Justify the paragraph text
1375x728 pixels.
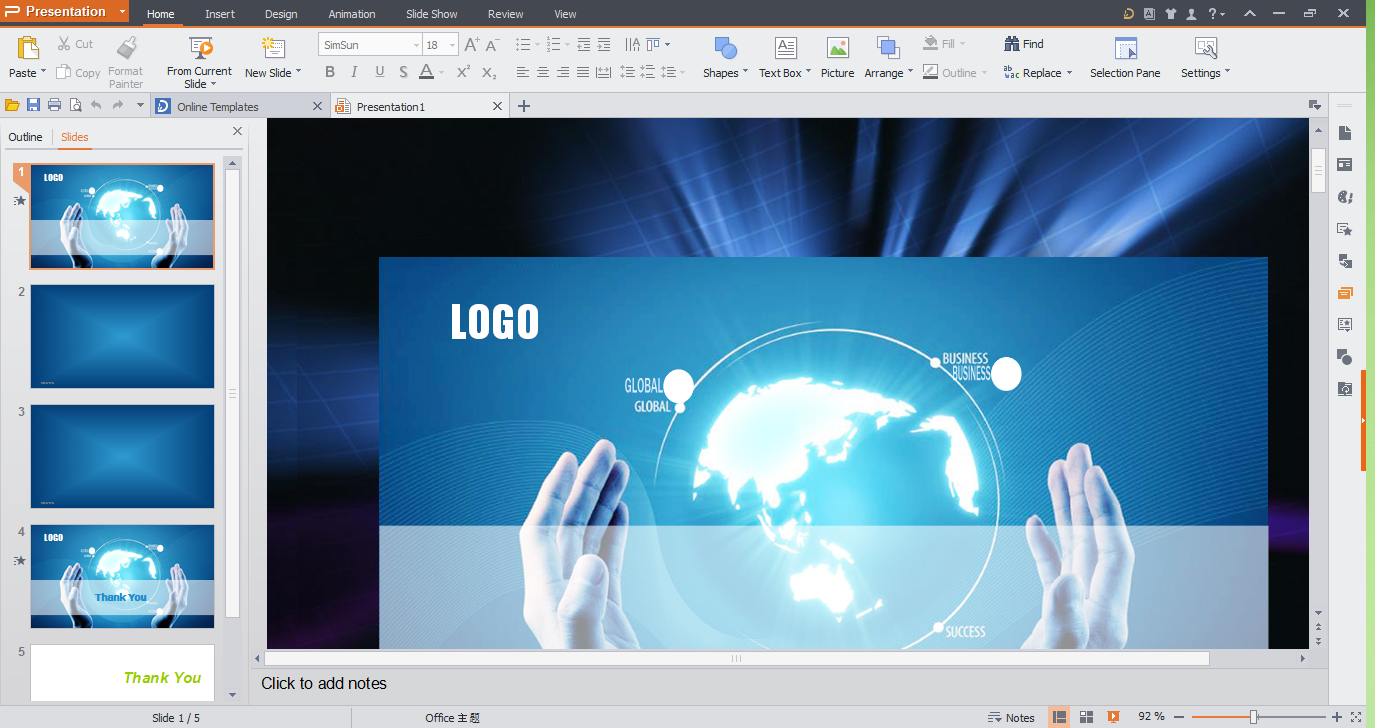click(x=583, y=72)
